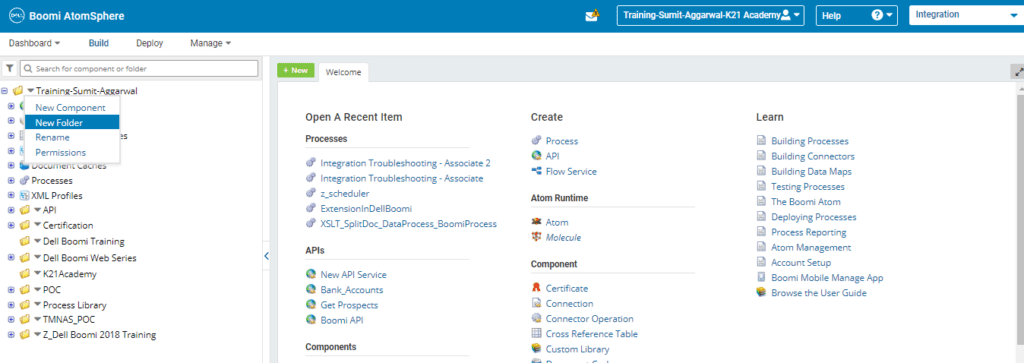Click the Certificate ribbon icon

(536, 288)
